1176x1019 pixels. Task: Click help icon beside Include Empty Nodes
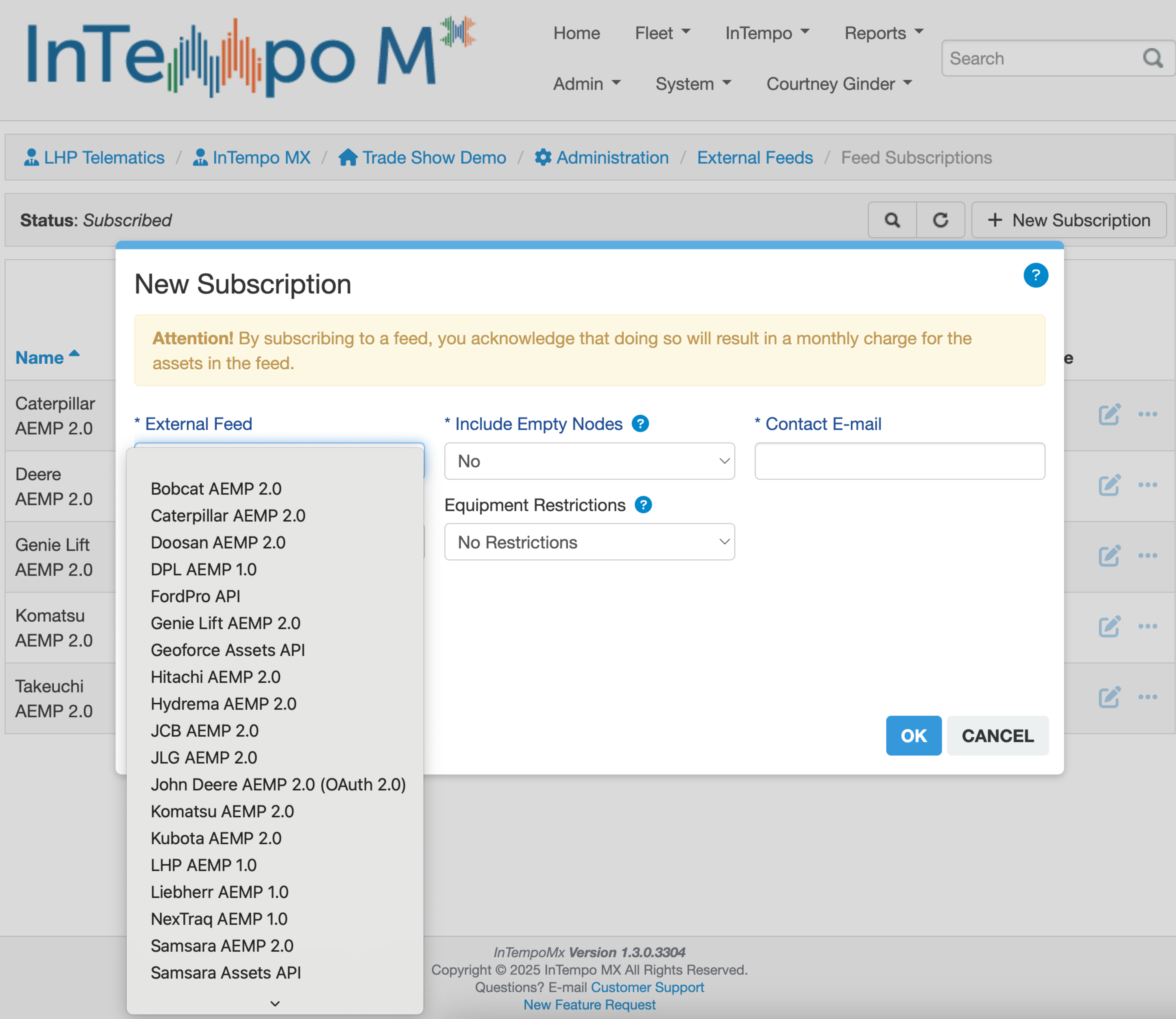click(x=640, y=424)
